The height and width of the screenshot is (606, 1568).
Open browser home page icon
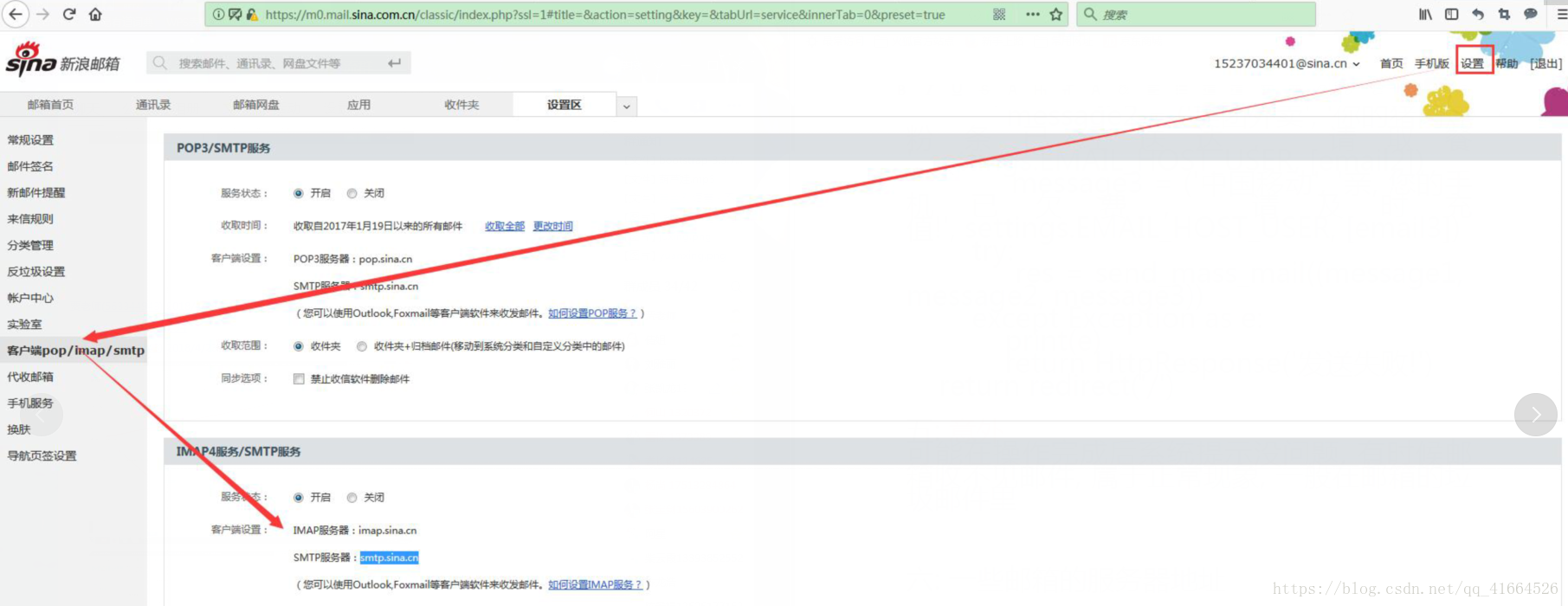(x=95, y=14)
